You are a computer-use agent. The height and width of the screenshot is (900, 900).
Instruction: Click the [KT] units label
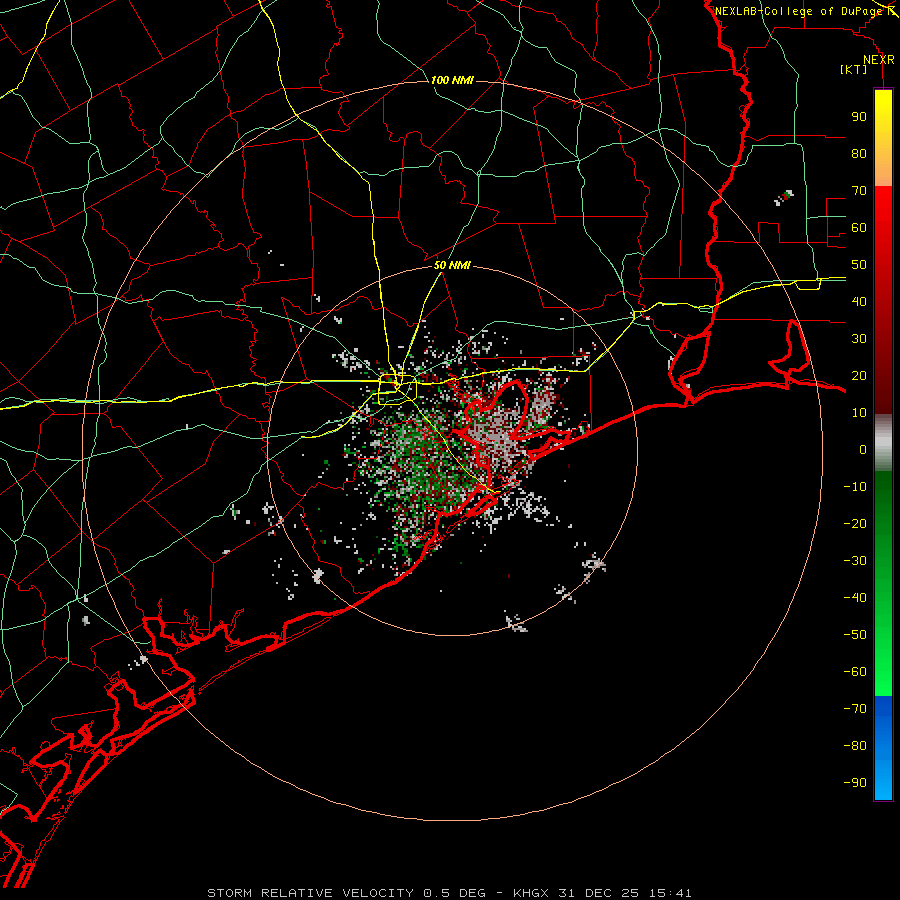point(854,69)
